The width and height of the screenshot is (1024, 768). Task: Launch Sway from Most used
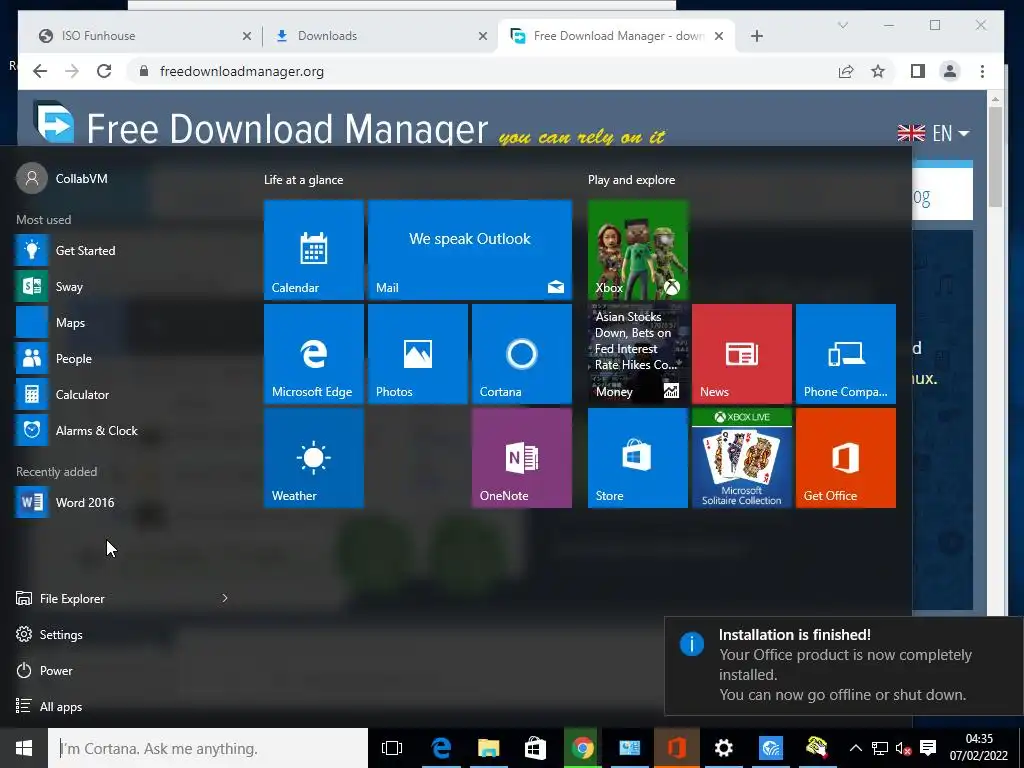coord(124,286)
